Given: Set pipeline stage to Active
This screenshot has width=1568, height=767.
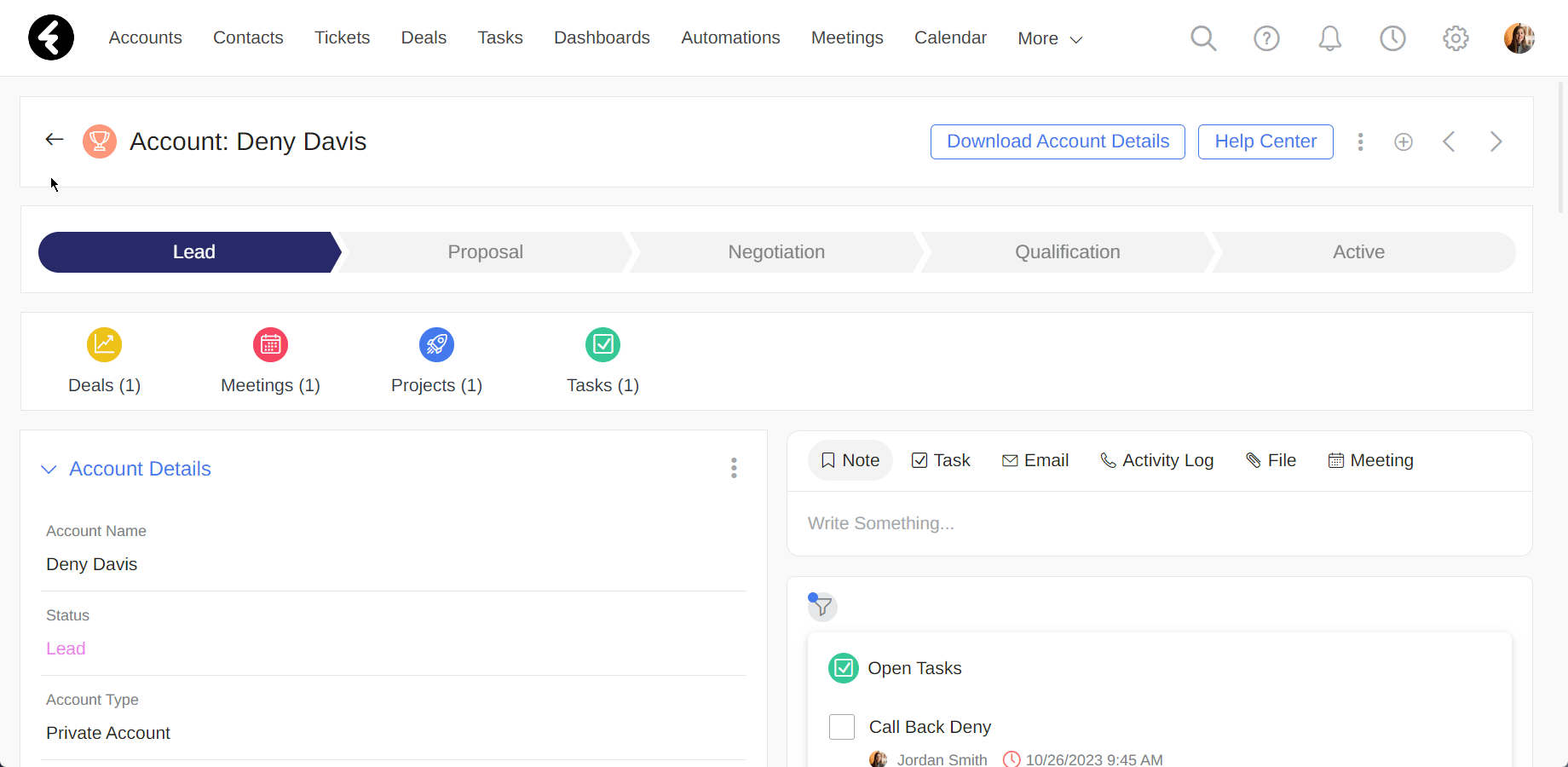Looking at the screenshot, I should tap(1363, 252).
